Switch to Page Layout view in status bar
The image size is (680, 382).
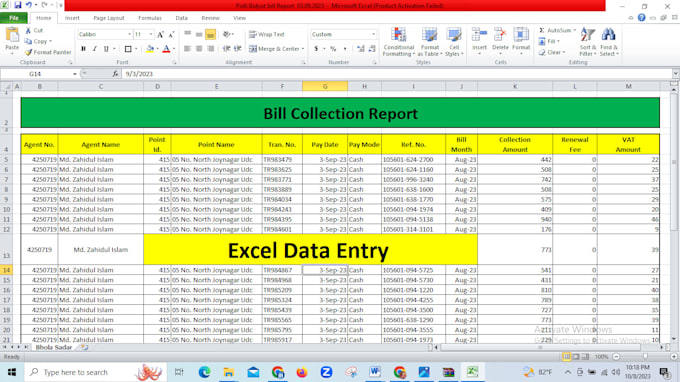(x=576, y=356)
